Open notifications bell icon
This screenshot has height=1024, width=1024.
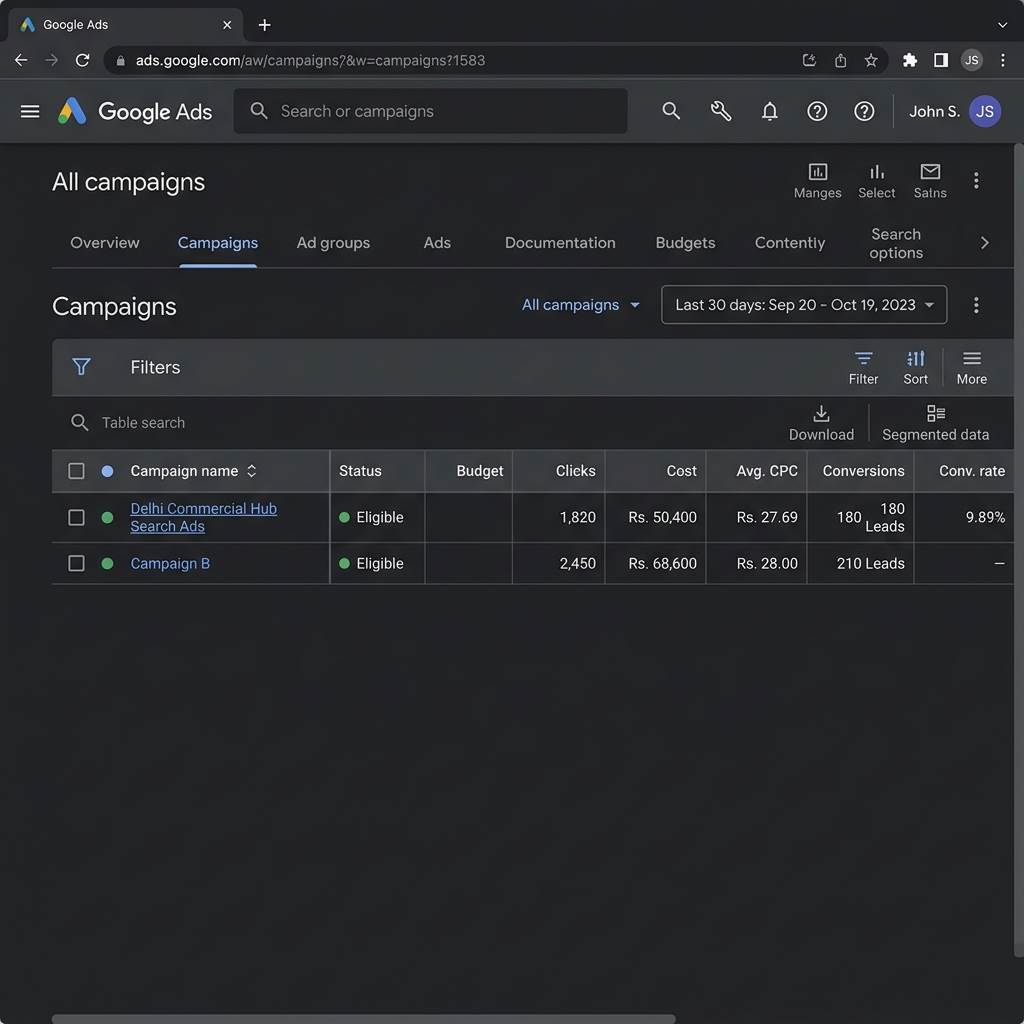point(769,112)
